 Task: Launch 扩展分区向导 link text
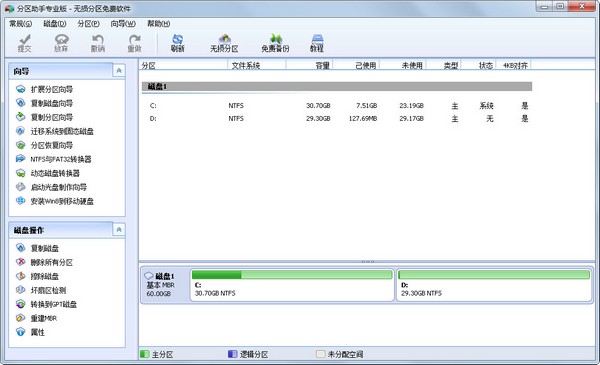52,89
